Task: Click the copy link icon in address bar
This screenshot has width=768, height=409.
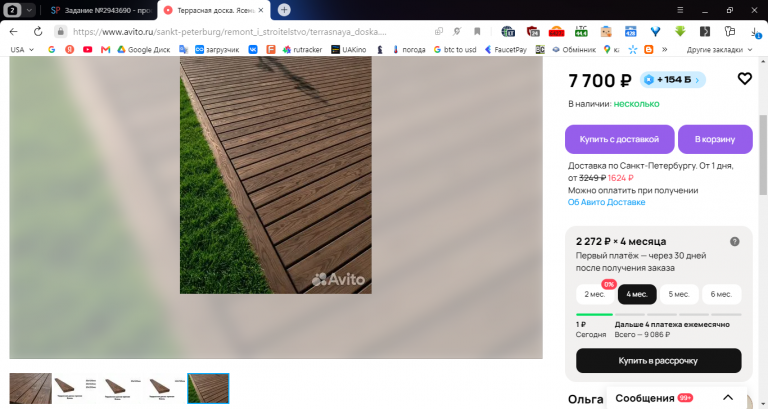Action: point(439,31)
